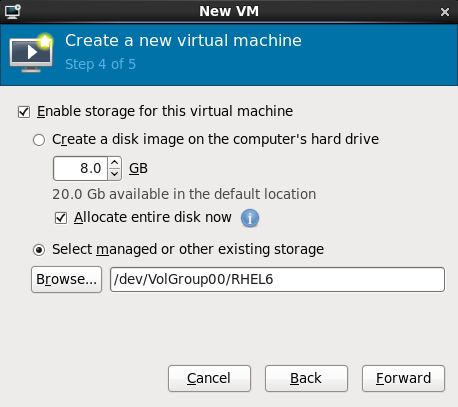Go Back to the previous step
Image resolution: width=458 pixels, height=407 pixels.
coord(306,378)
